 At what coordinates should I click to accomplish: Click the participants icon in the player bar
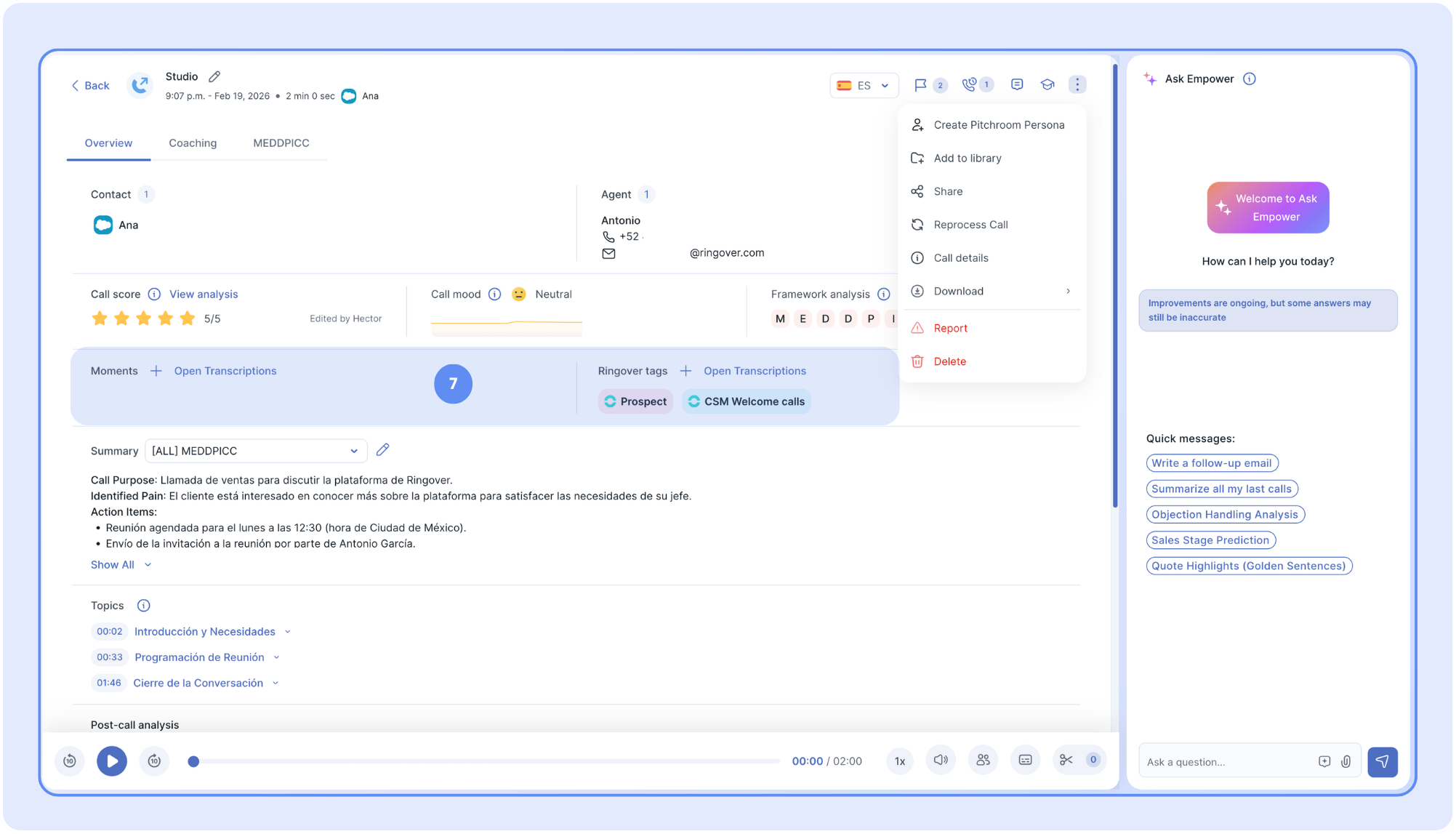point(983,760)
